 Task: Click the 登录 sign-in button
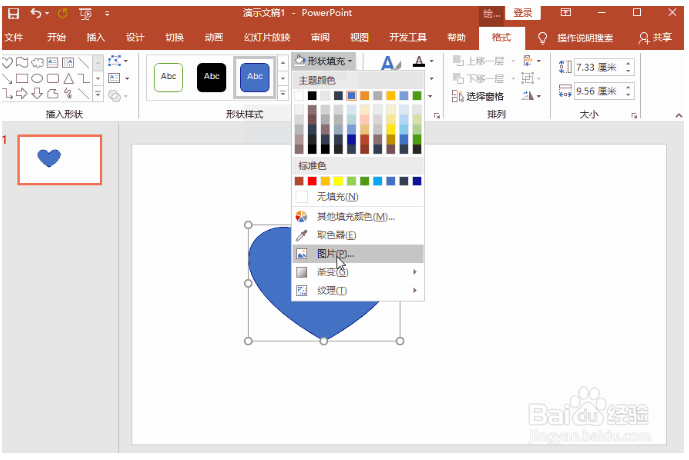tap(522, 13)
